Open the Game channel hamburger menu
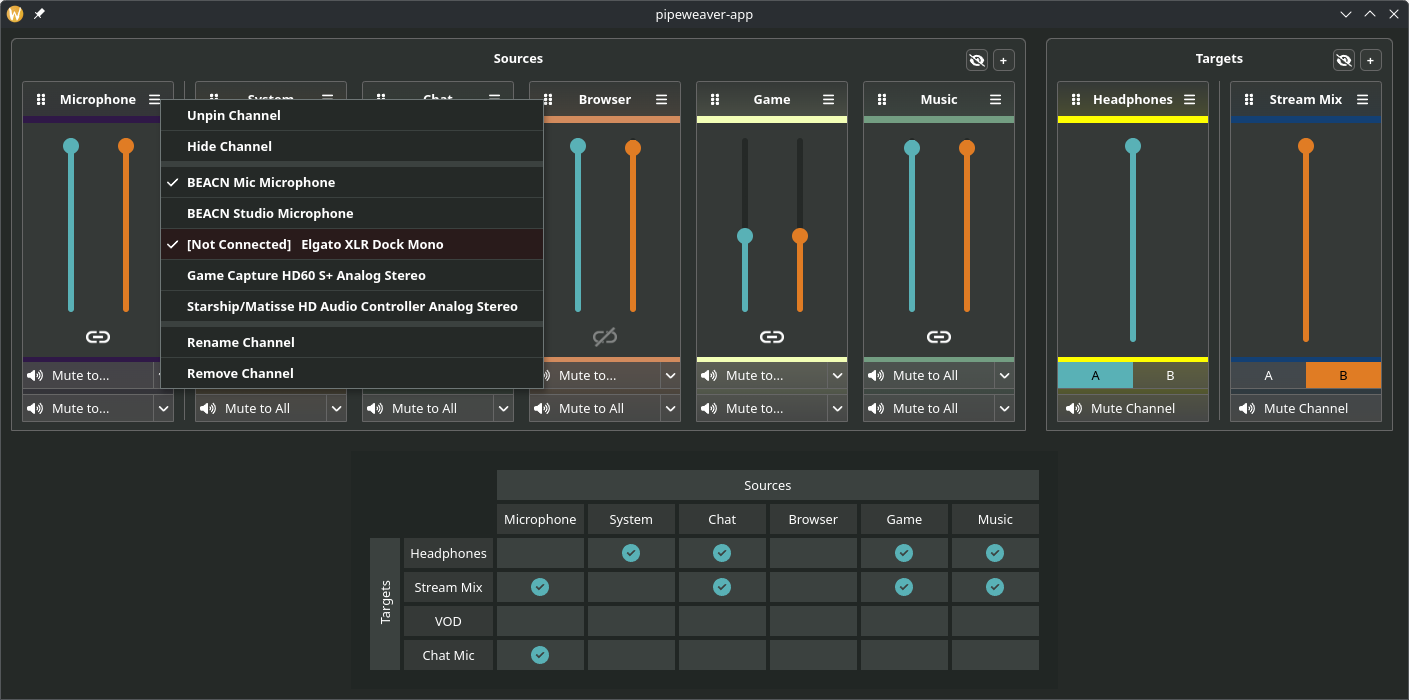The height and width of the screenshot is (700, 1409). tap(828, 100)
